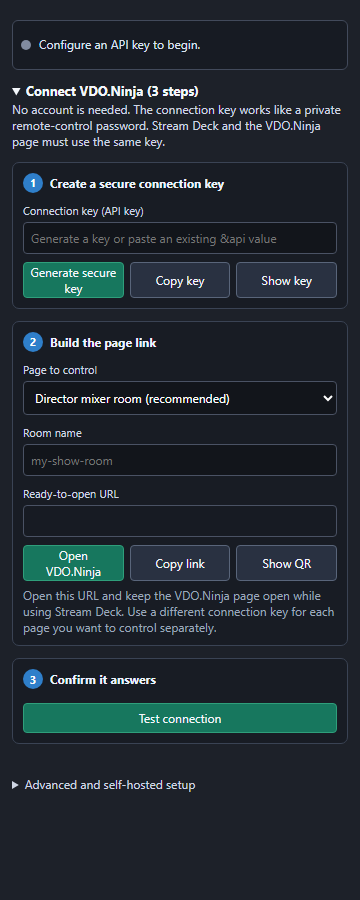Select the Ready-to-open URL field
The width and height of the screenshot is (360, 900).
coord(180,521)
